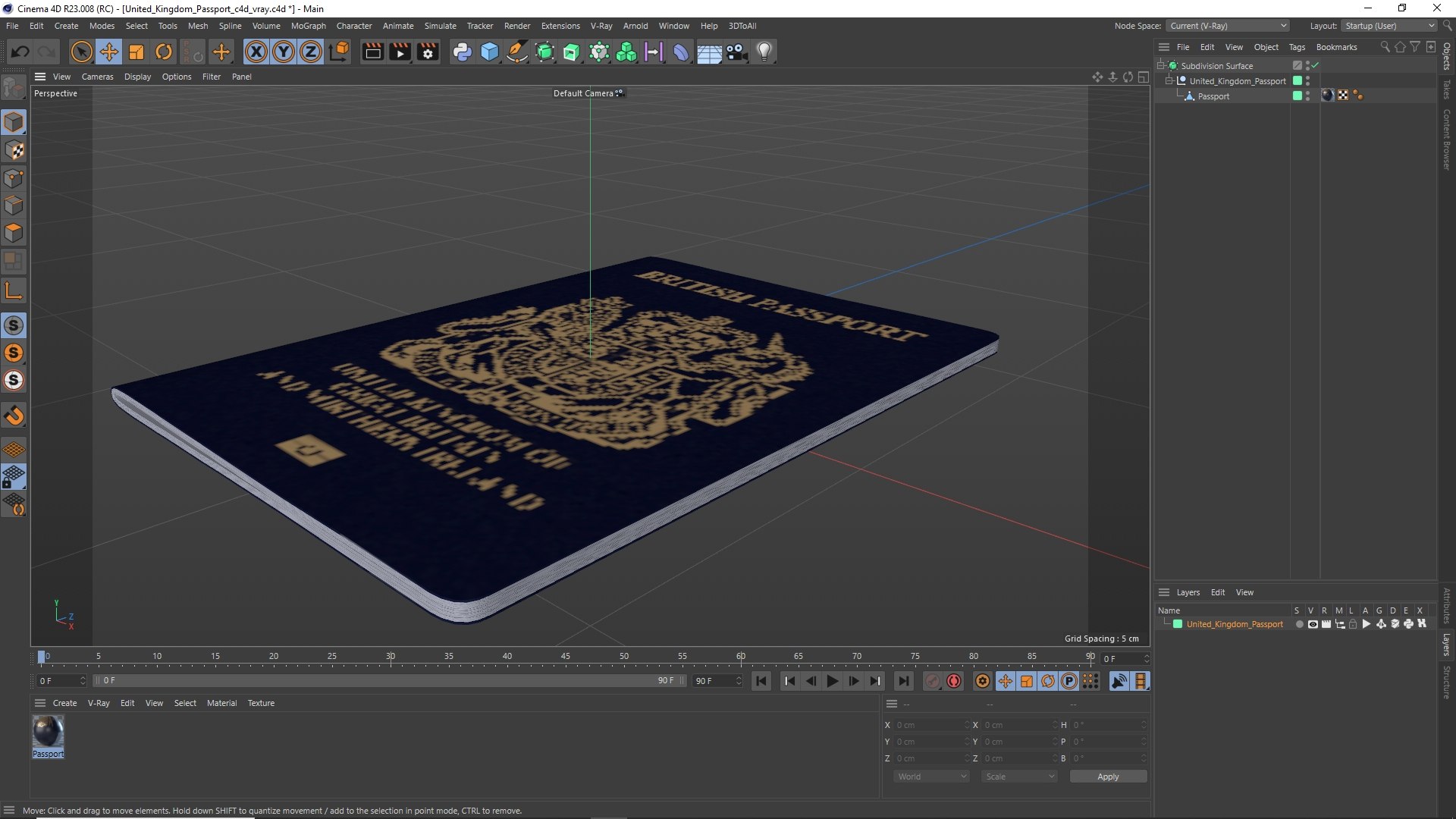Play animation forward
This screenshot has width=1456, height=819.
(x=832, y=681)
